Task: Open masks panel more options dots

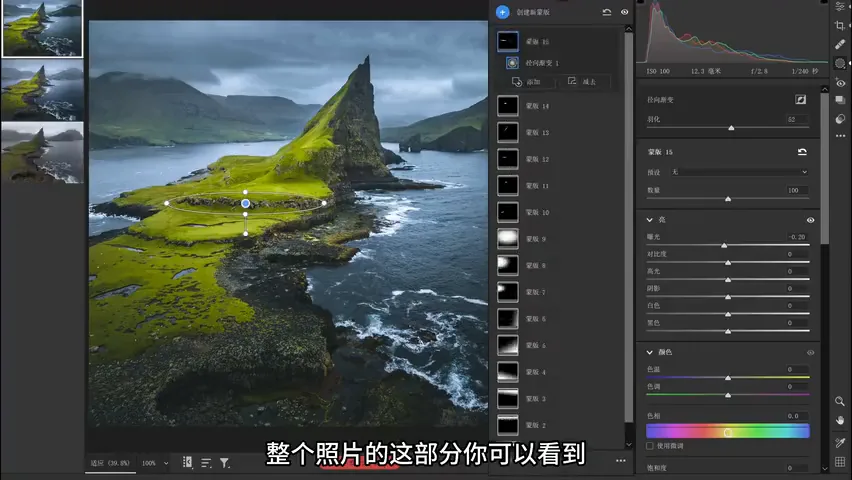Action: 621,460
